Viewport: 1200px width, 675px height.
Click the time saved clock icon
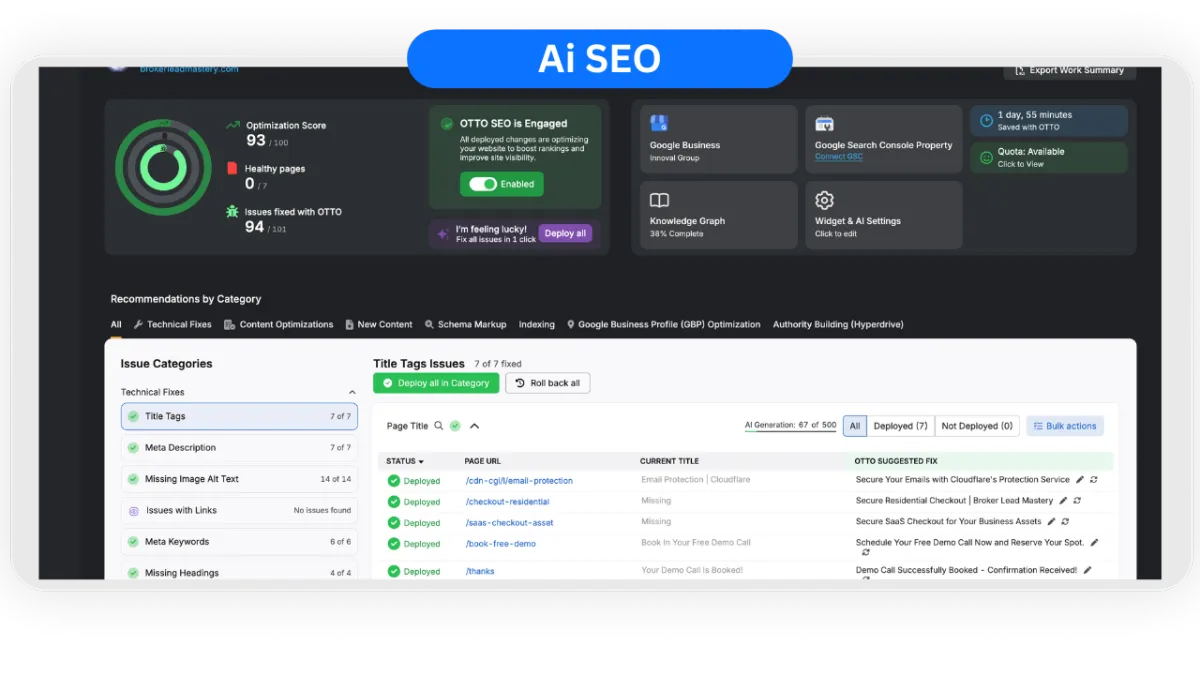pyautogui.click(x=986, y=120)
